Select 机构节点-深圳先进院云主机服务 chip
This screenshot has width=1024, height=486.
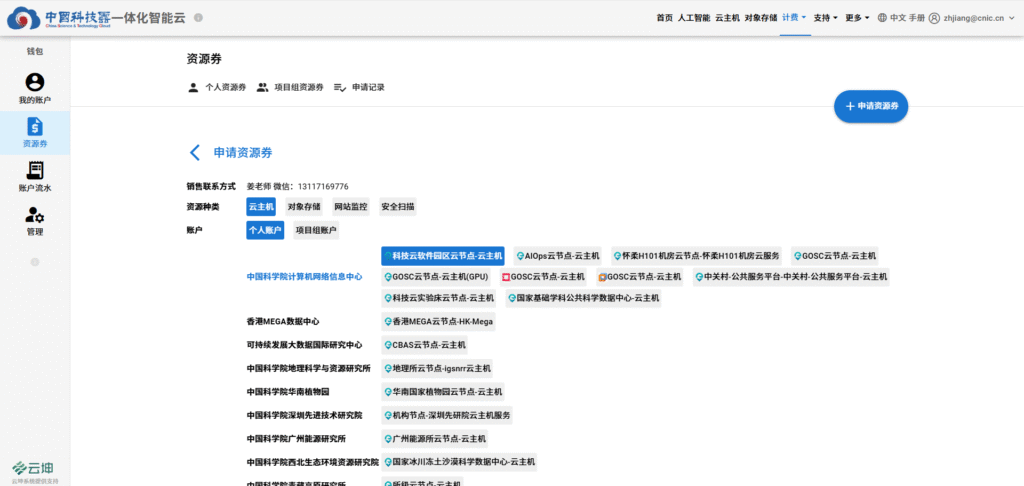click(447, 415)
